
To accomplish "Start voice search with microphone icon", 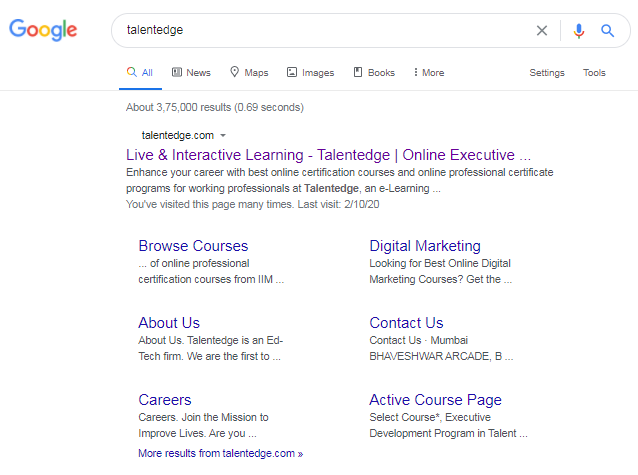I will (x=578, y=30).
